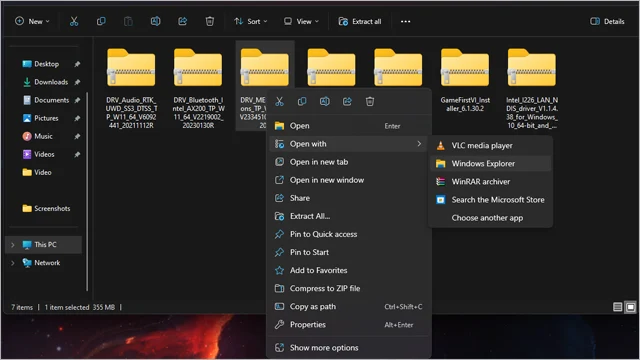The image size is (640, 360).
Task: Open the New item menu button
Action: click(32, 21)
